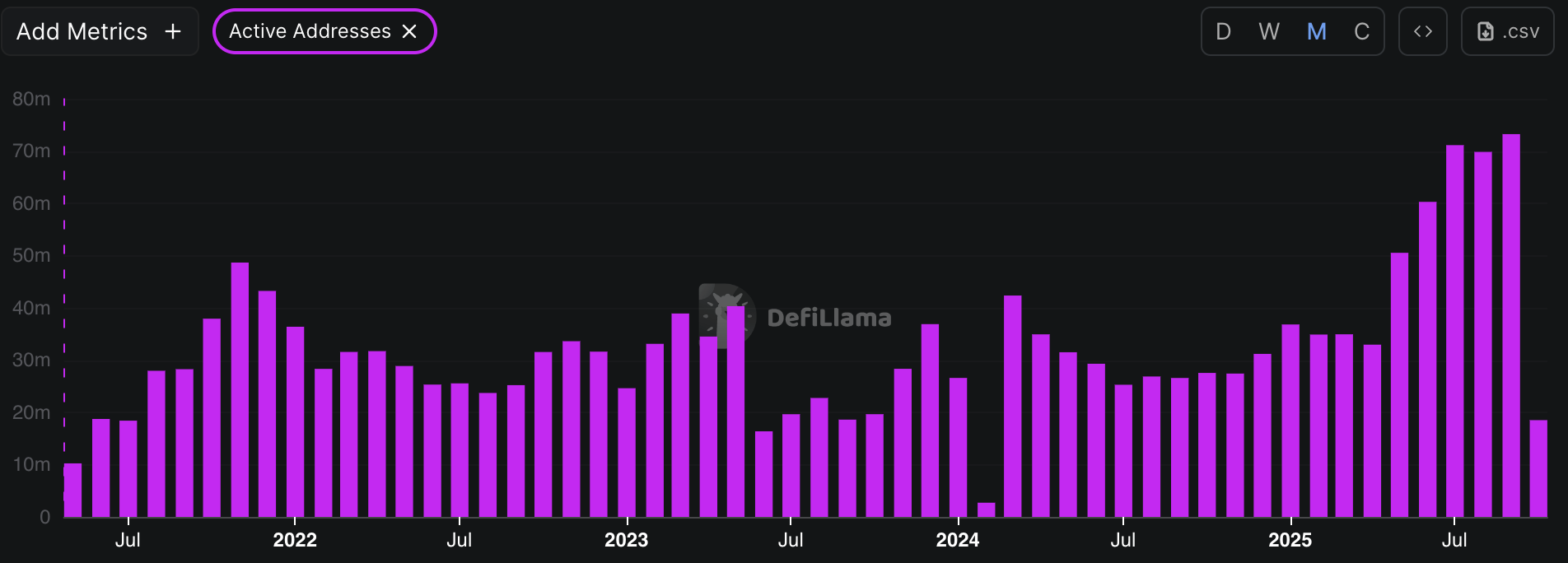Select the first bar on the left
Screen dimensions: 1568x563
(72, 491)
